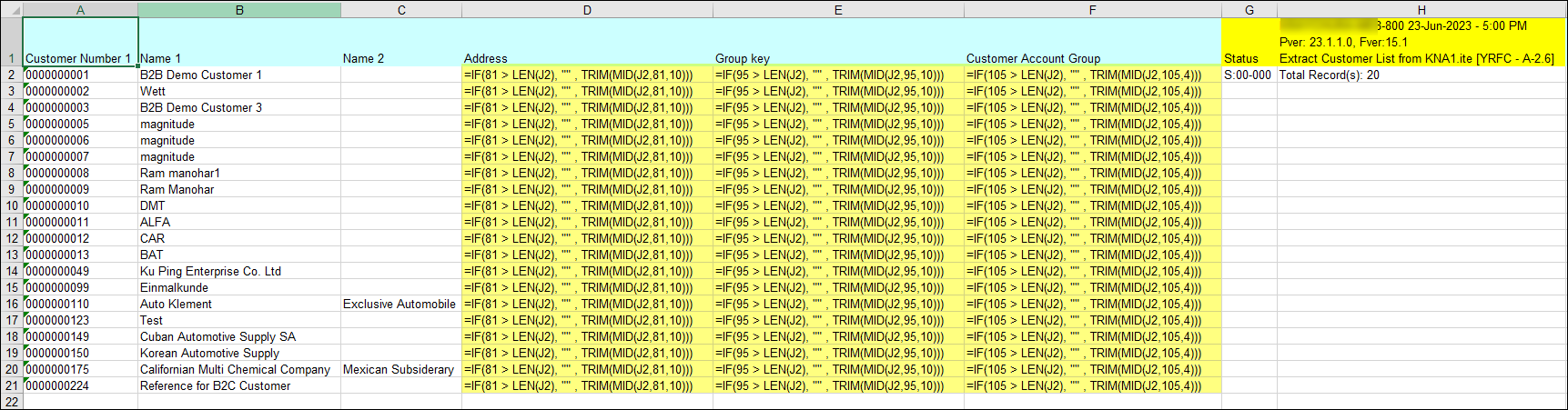Viewport: 1568px width, 410px height.
Task: Select column F header
Action: point(1092,10)
